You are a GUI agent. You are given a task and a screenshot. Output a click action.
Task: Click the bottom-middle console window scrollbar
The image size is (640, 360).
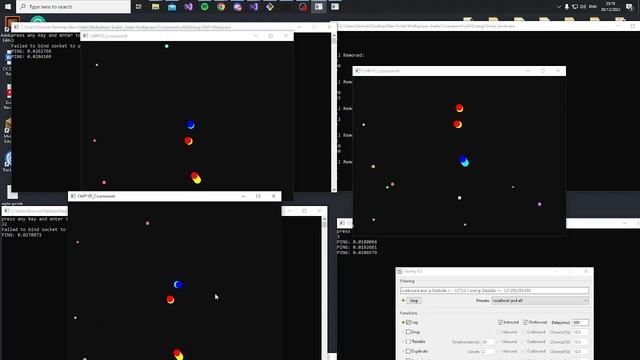[324, 288]
